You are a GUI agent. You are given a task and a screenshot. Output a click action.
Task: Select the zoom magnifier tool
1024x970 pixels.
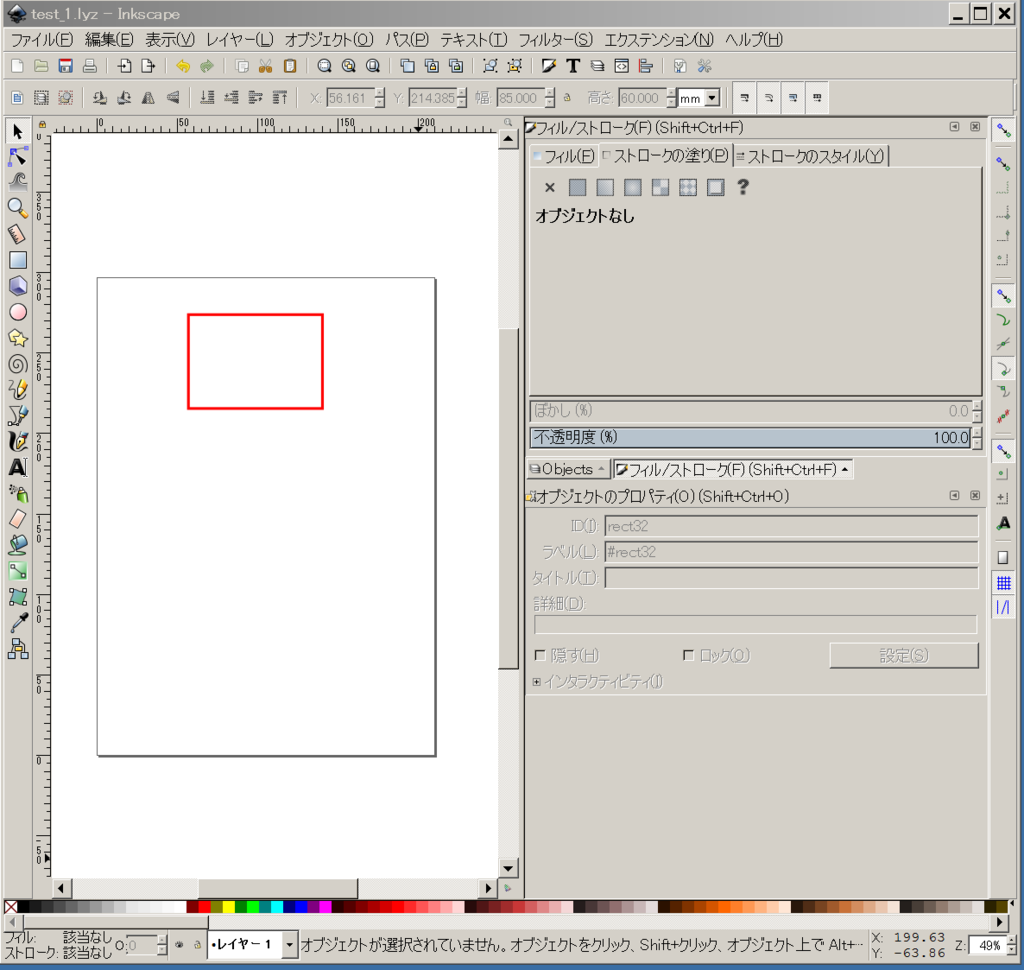click(18, 208)
